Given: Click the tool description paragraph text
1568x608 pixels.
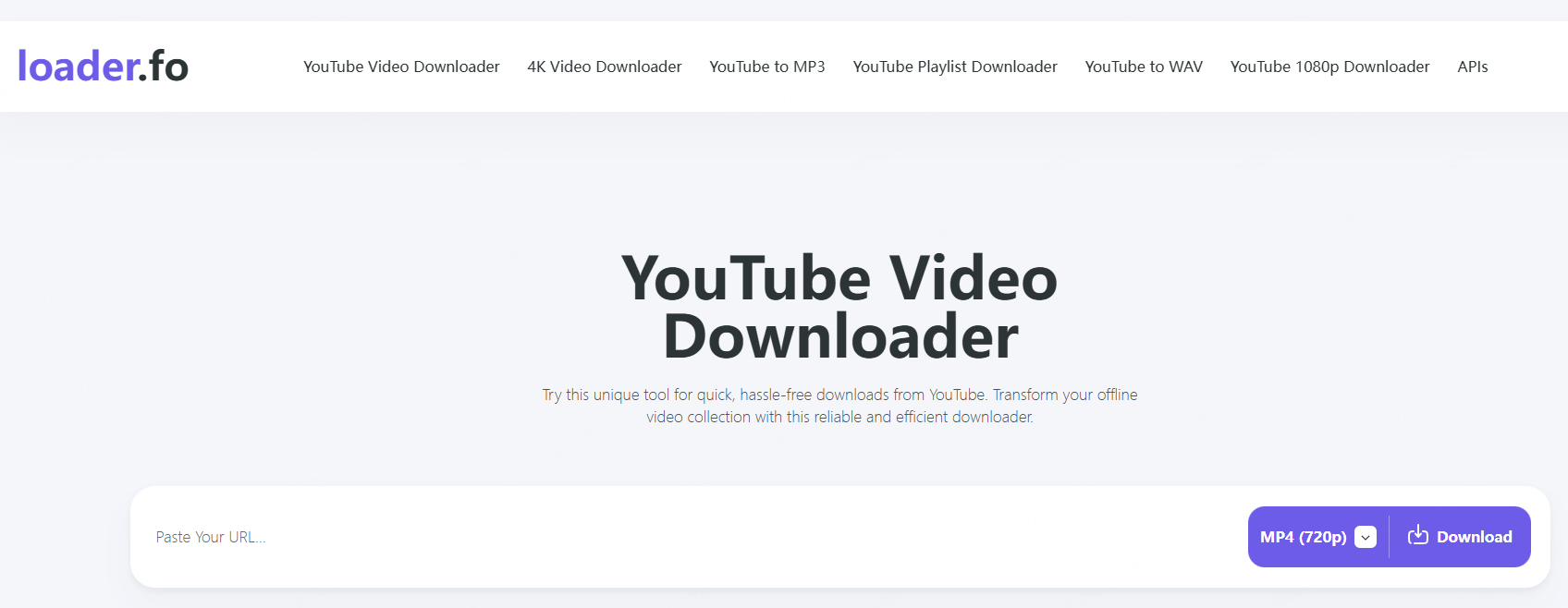Looking at the screenshot, I should click(839, 406).
